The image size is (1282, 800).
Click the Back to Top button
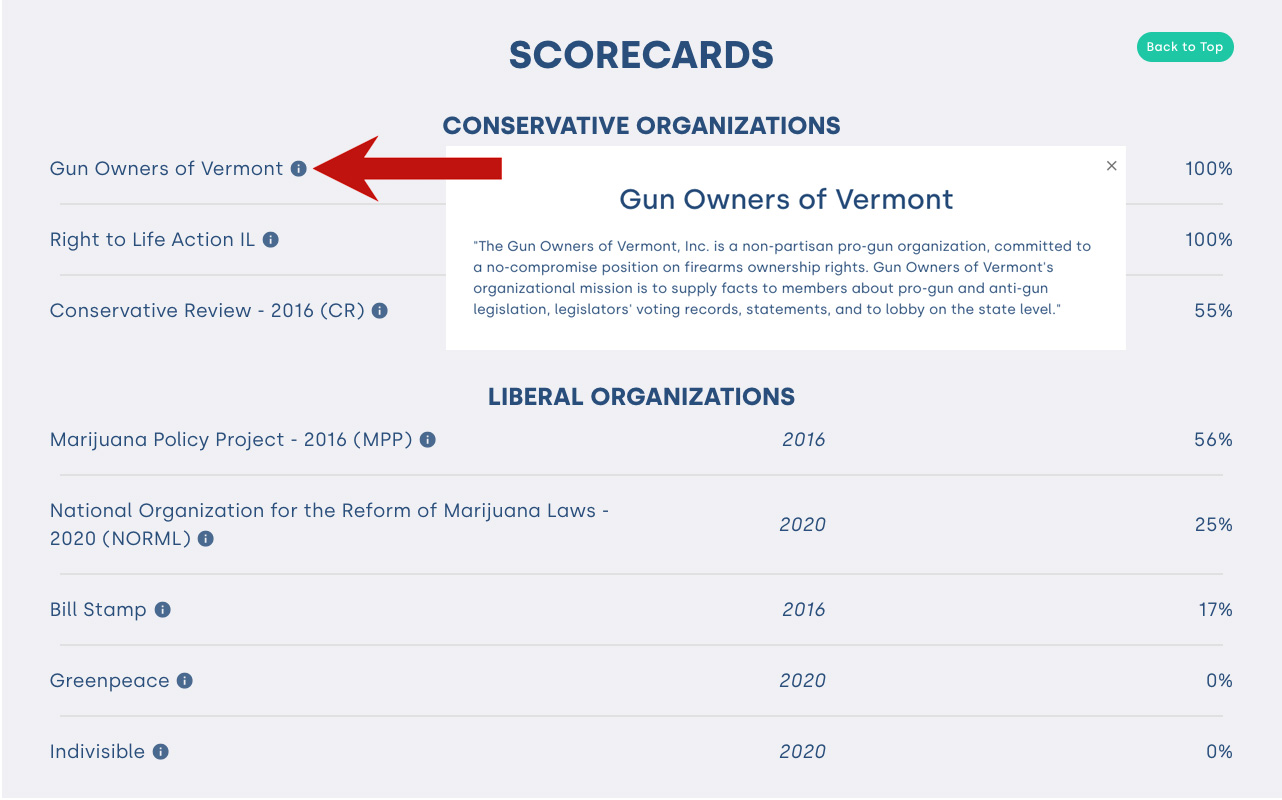[1185, 46]
